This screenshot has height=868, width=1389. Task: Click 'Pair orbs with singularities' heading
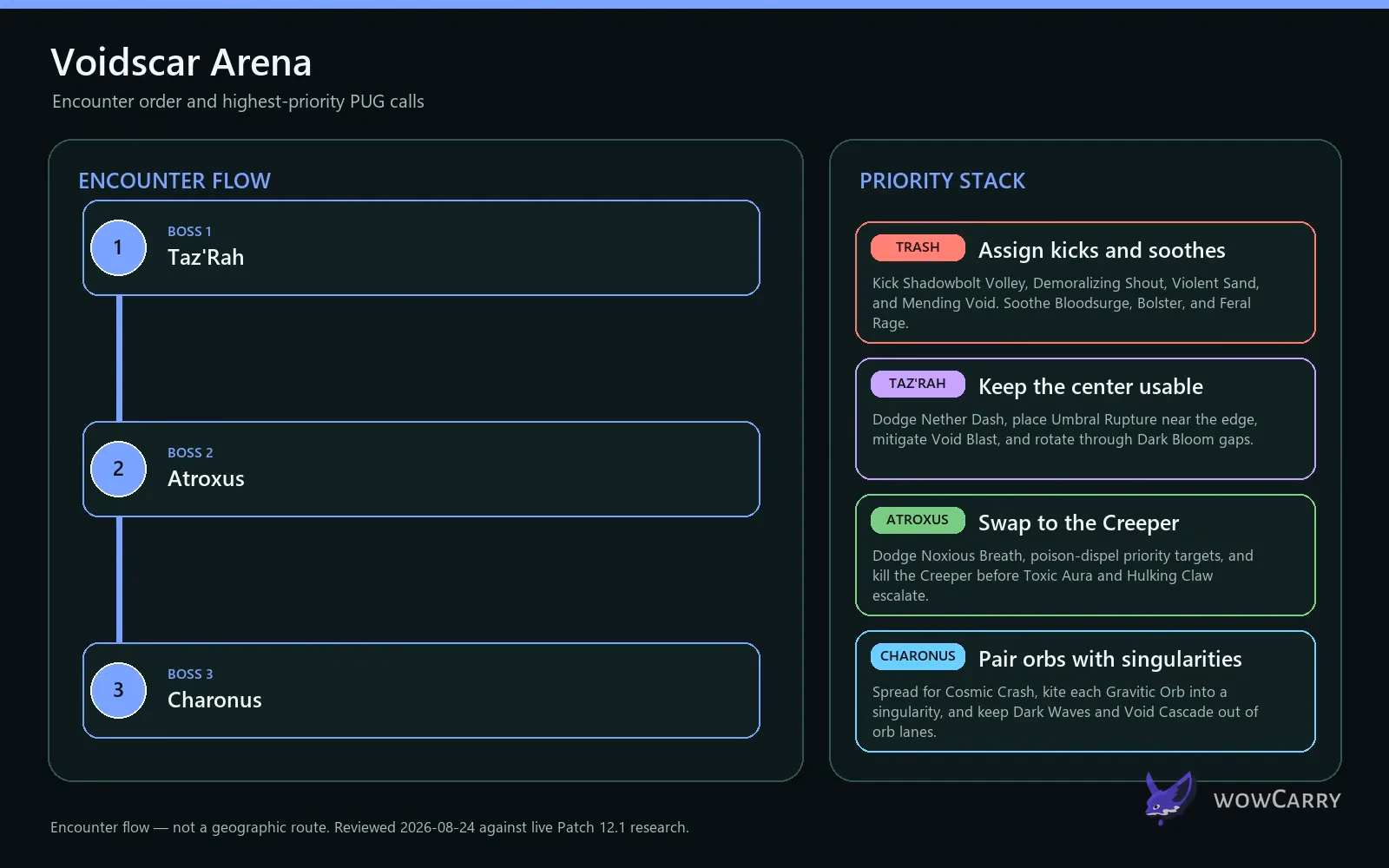(1109, 659)
